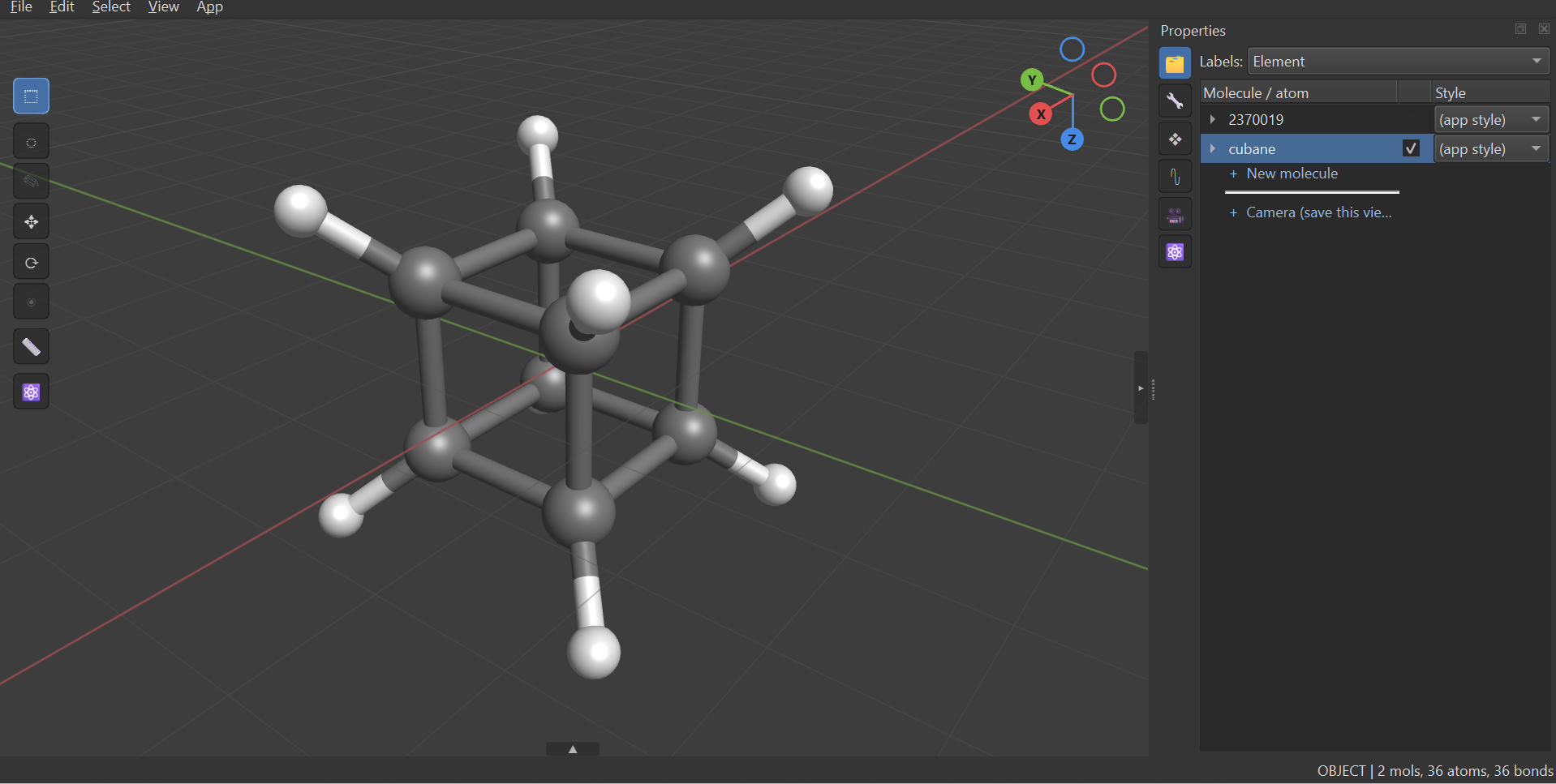Click the hollow red gizmo circle
The width and height of the screenshot is (1556, 784).
[1103, 75]
